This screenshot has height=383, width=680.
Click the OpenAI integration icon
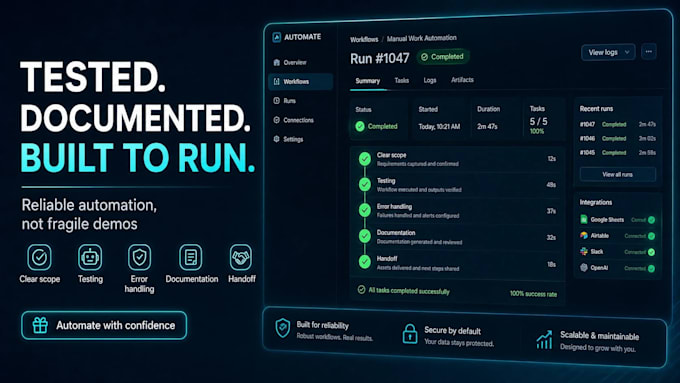pyautogui.click(x=584, y=268)
